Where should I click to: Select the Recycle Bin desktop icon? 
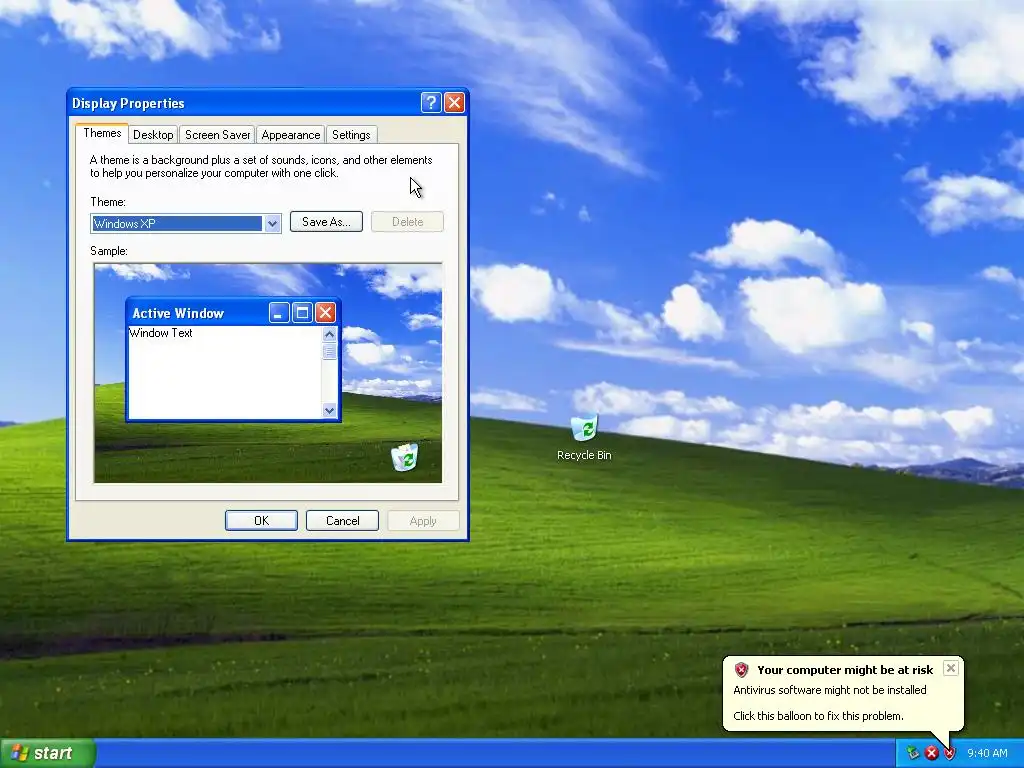(584, 438)
